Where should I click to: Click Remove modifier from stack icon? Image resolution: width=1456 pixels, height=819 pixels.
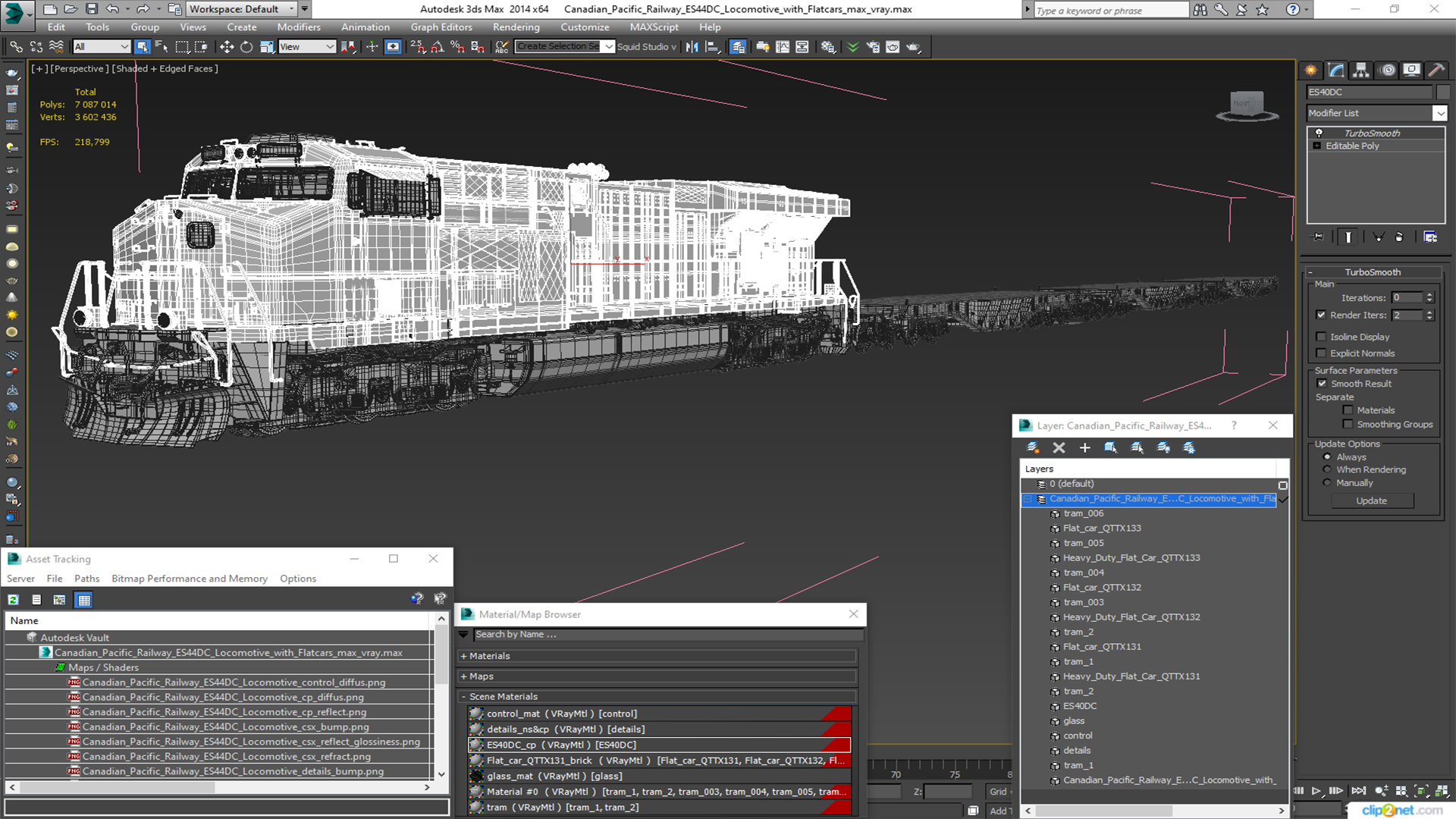tap(1399, 237)
